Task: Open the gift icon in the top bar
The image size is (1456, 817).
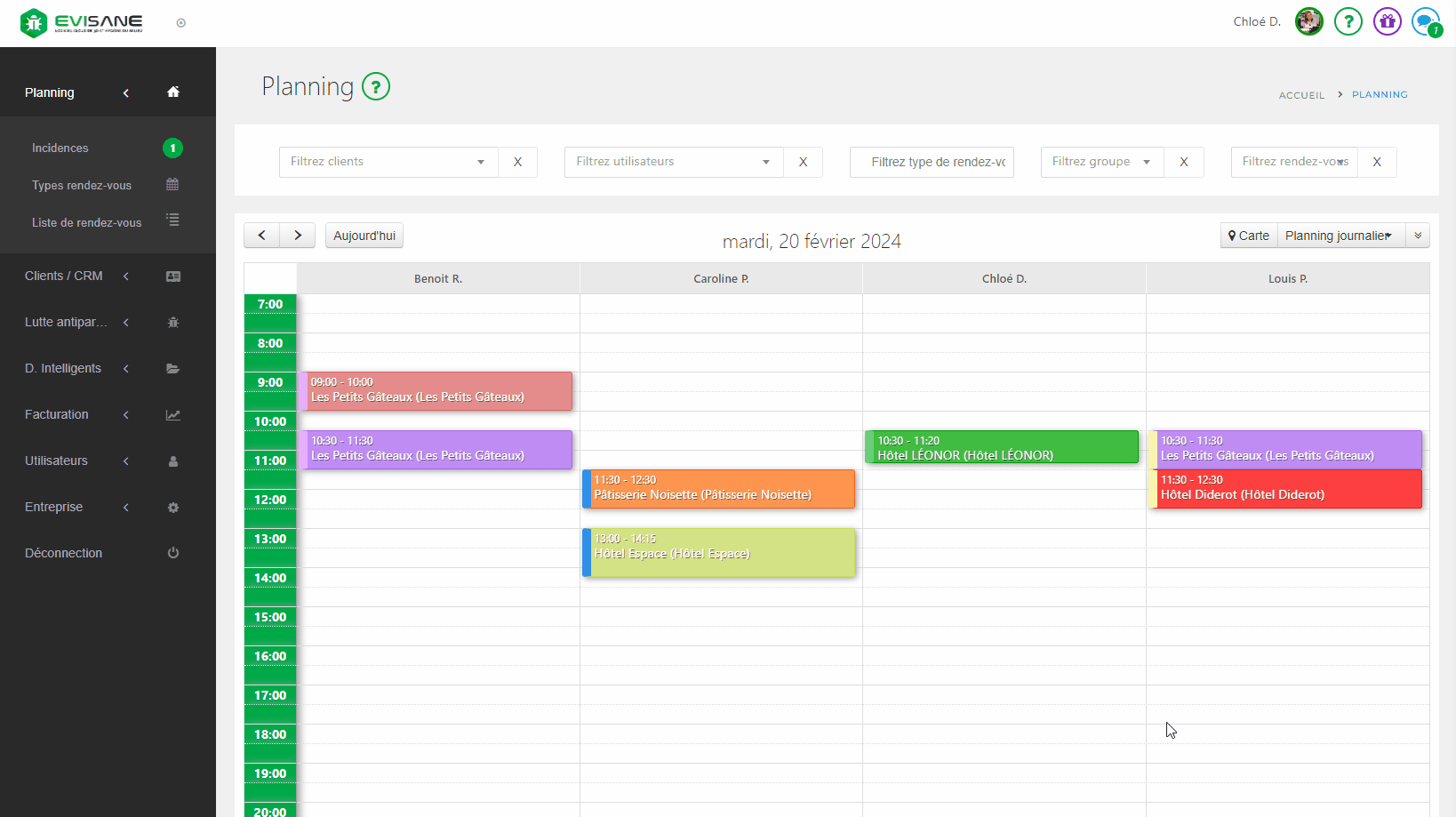Action: point(1387,21)
